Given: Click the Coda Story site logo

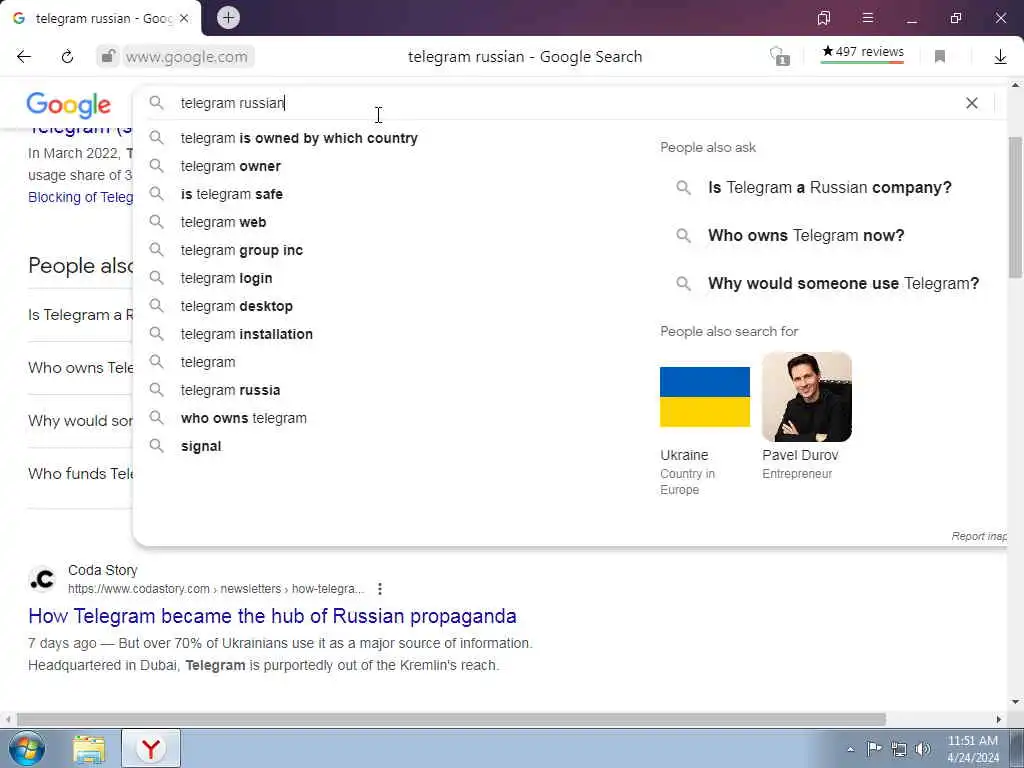Looking at the screenshot, I should [x=42, y=579].
